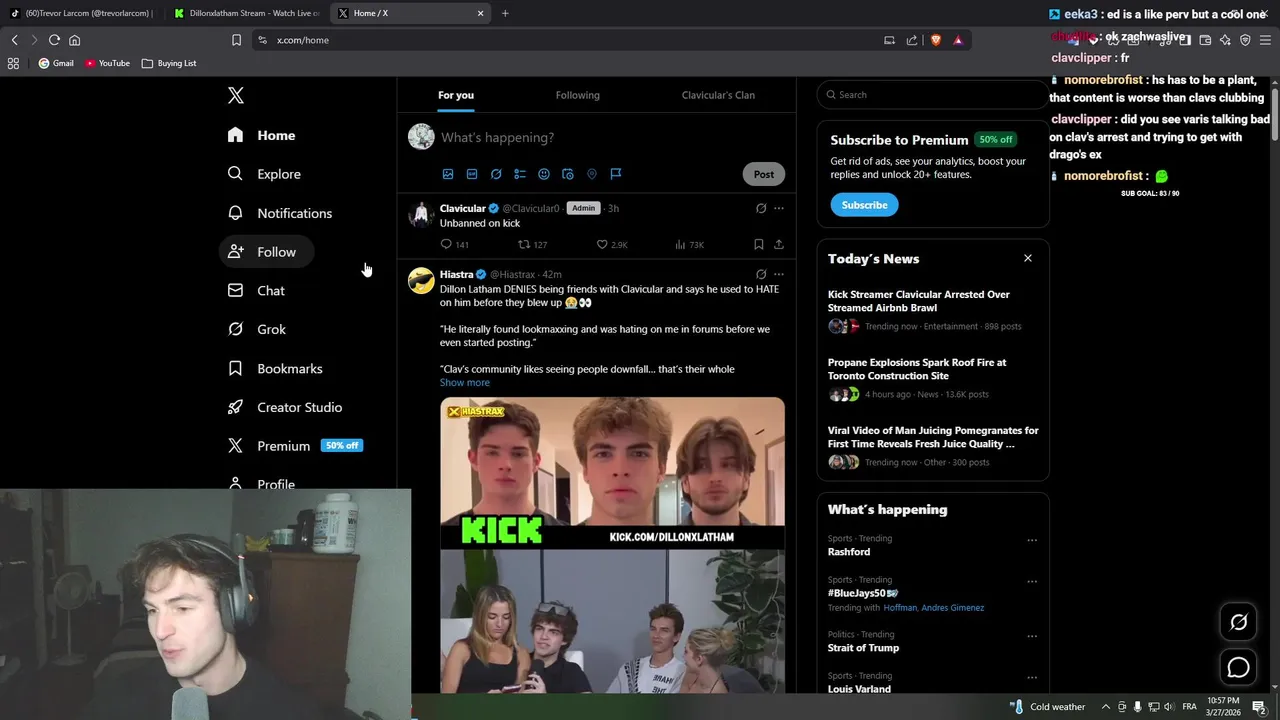Open Windows notification center in taskbar

(1259, 707)
